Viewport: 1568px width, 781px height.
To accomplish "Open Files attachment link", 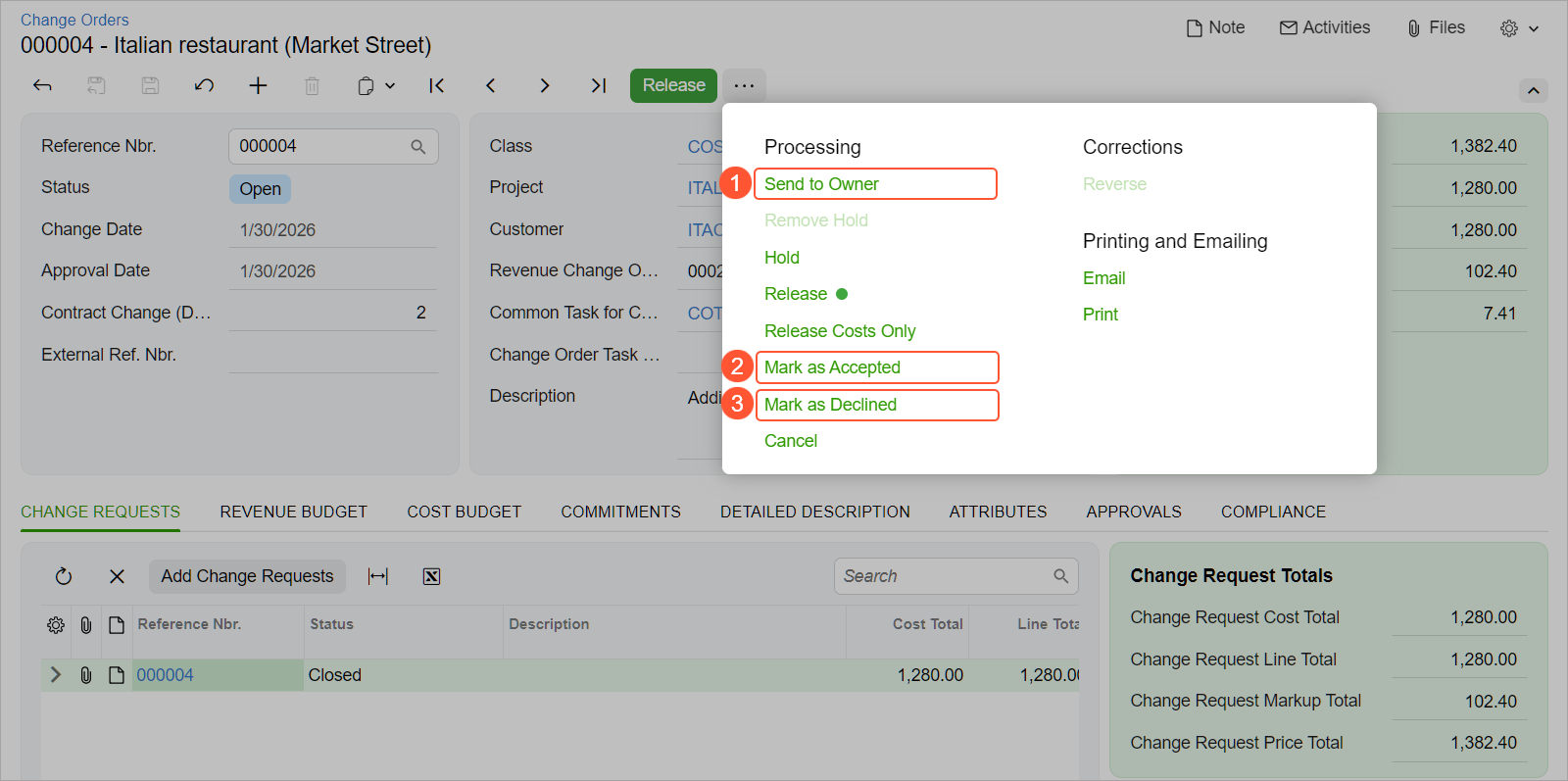I will [1436, 27].
